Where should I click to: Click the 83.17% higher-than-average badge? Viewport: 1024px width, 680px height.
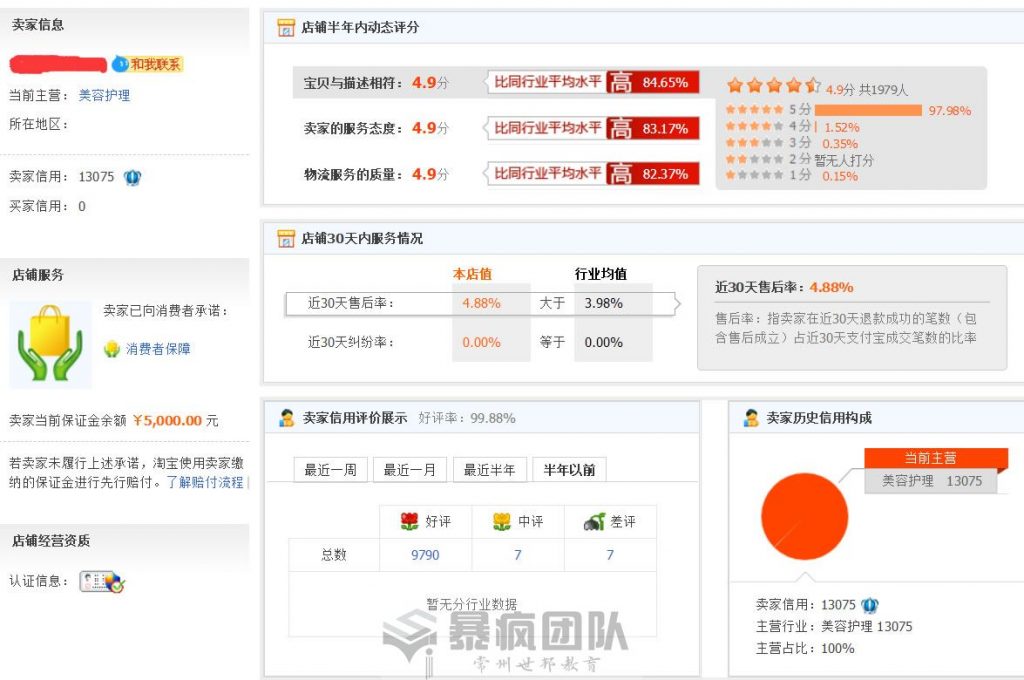point(653,128)
